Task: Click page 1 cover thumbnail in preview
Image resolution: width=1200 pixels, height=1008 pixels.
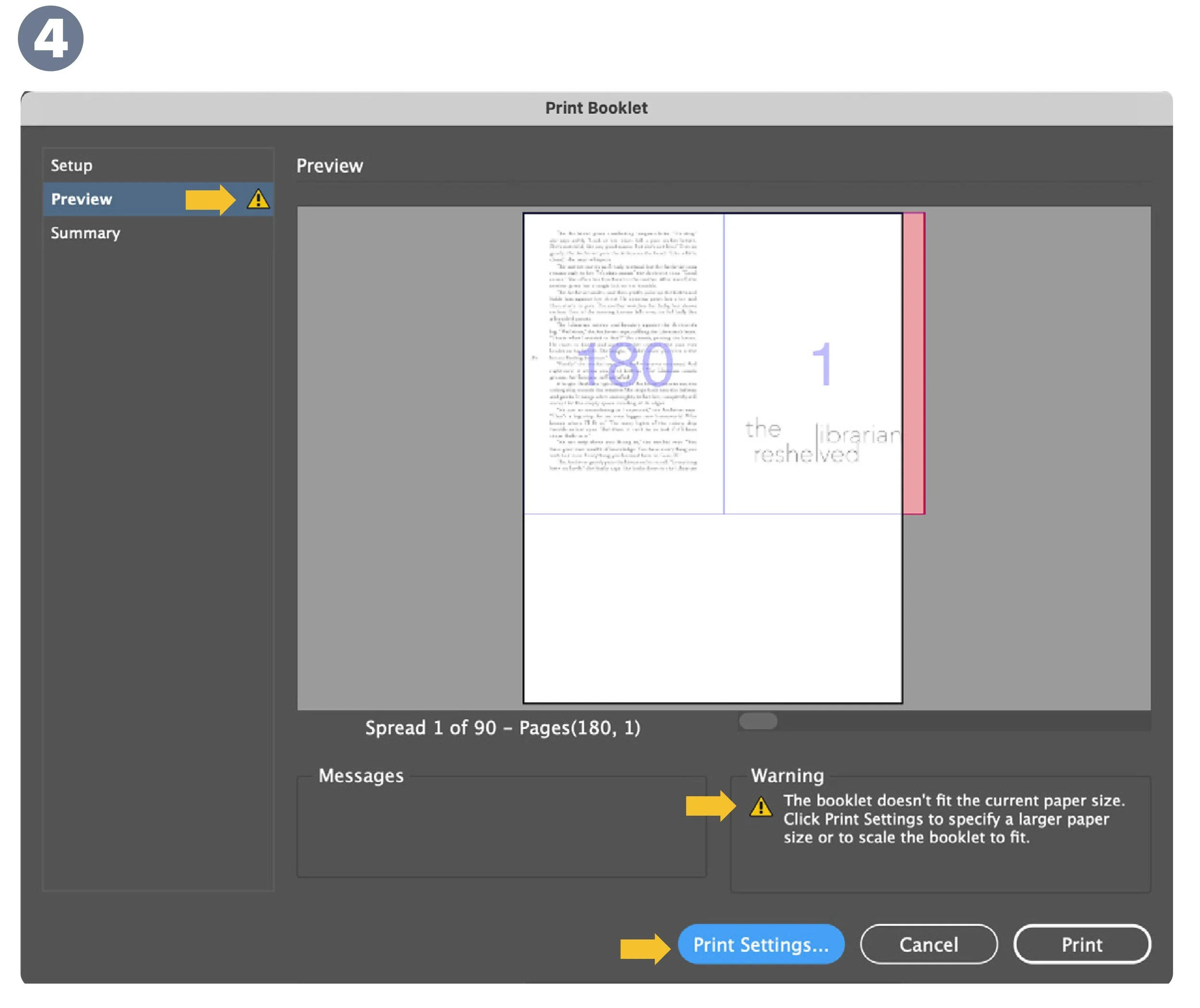Action: pos(813,363)
